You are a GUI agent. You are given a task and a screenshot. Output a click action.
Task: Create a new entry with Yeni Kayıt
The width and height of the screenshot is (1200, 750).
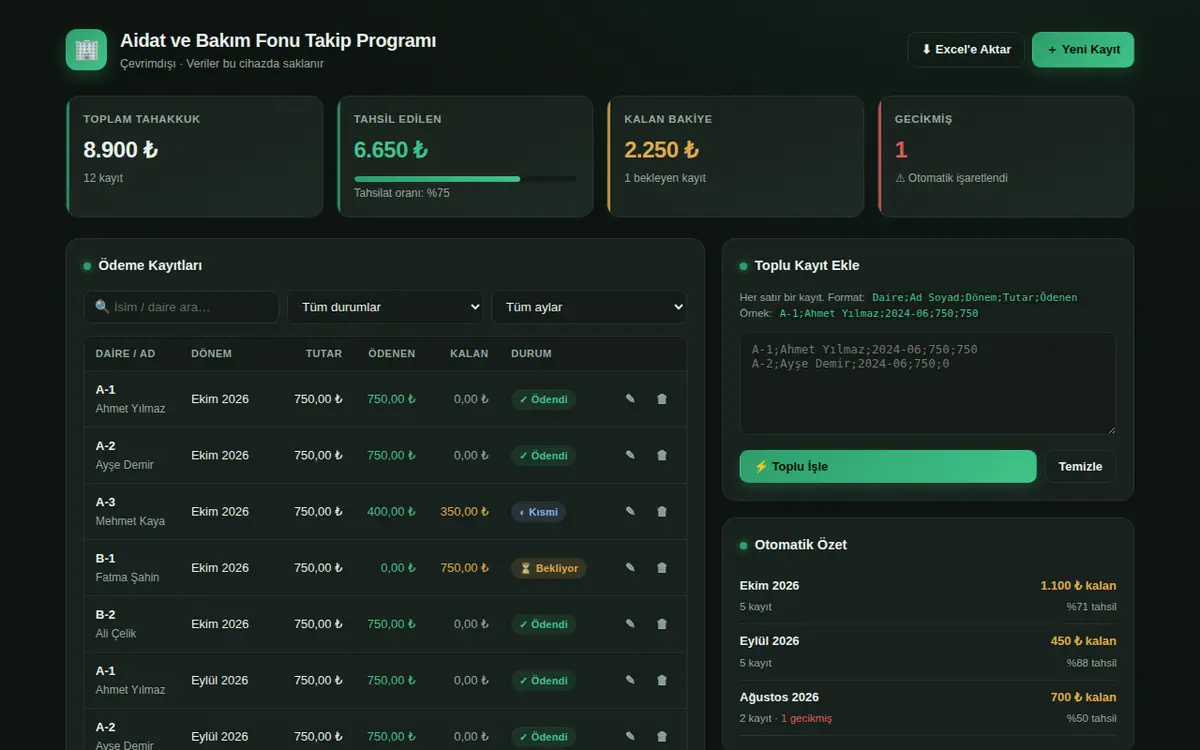pyautogui.click(x=1083, y=50)
